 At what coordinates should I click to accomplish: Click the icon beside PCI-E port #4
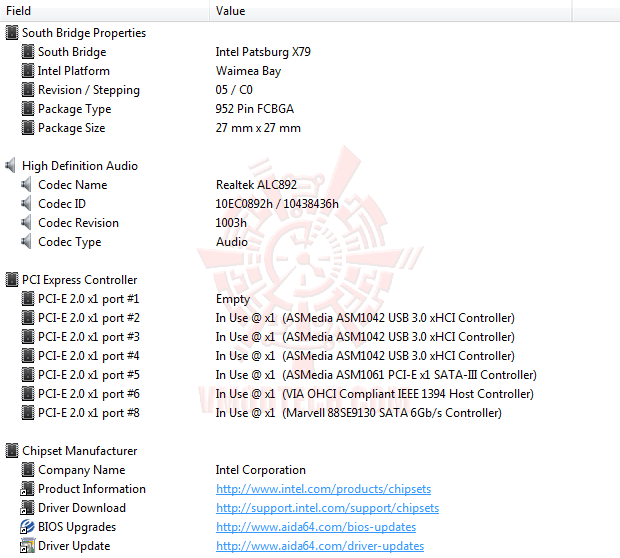[28, 356]
